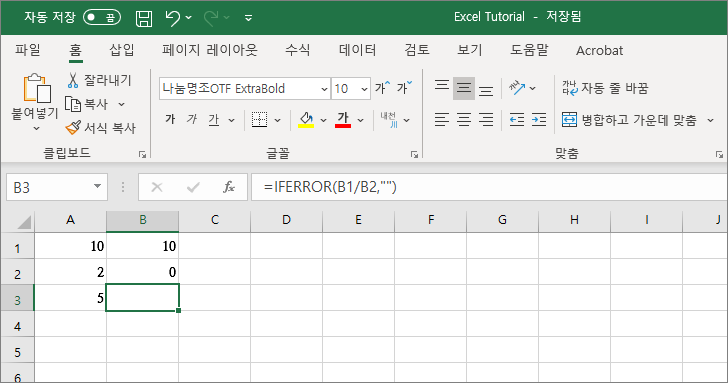Toggle bold 가 formatting
Viewport: 728px width, 383px height.
[170, 120]
